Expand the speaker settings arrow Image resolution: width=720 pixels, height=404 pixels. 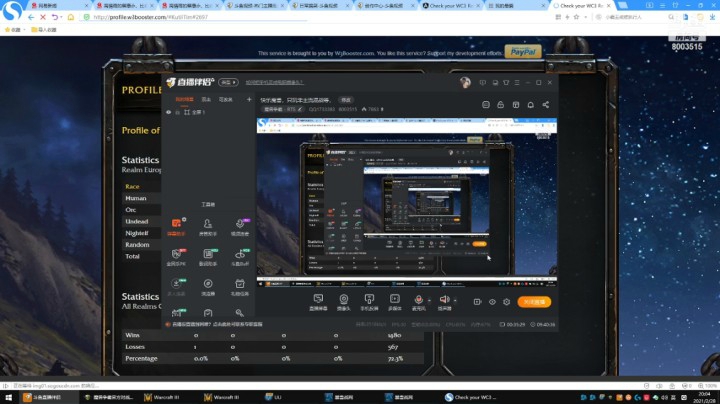[455, 300]
